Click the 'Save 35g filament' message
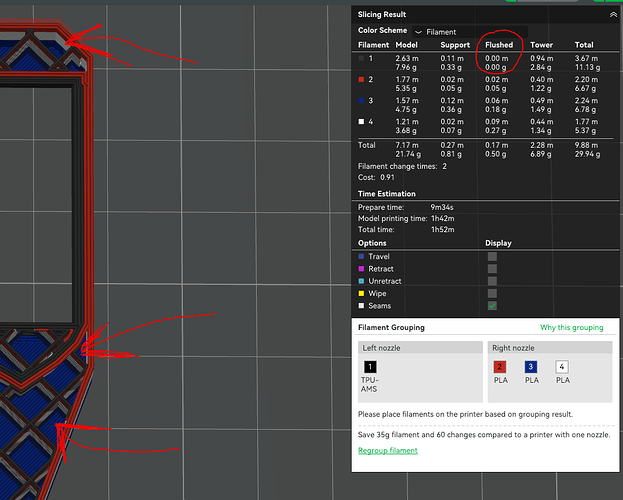 pos(484,435)
